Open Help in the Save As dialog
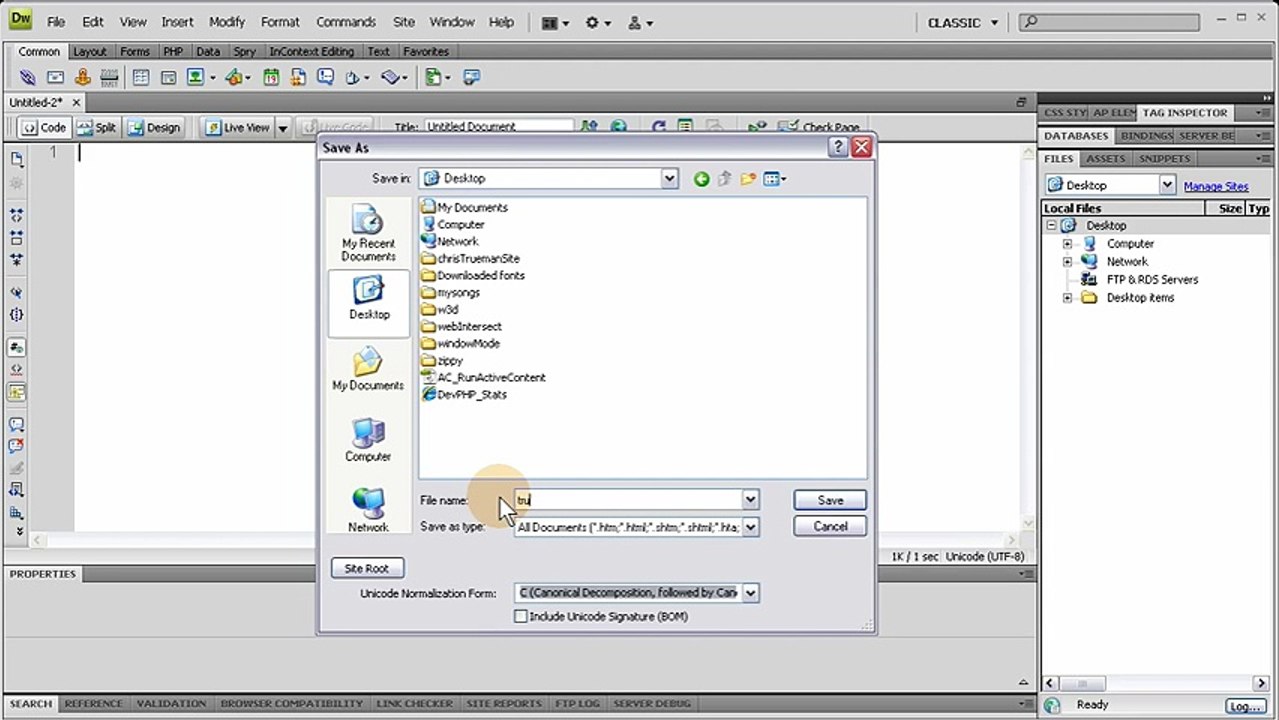This screenshot has height=720, width=1279. point(838,148)
